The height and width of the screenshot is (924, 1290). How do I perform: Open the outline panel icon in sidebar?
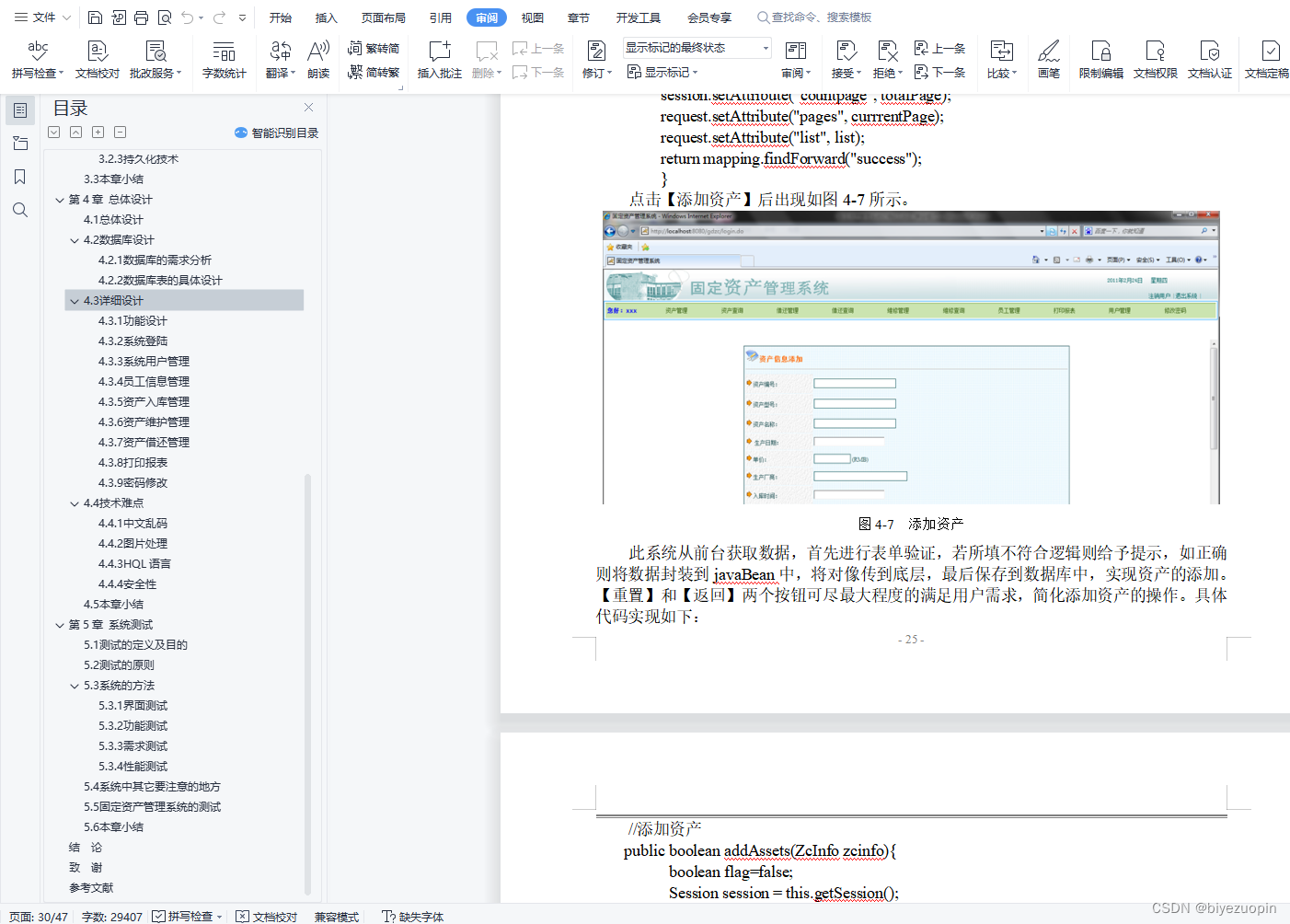point(20,110)
